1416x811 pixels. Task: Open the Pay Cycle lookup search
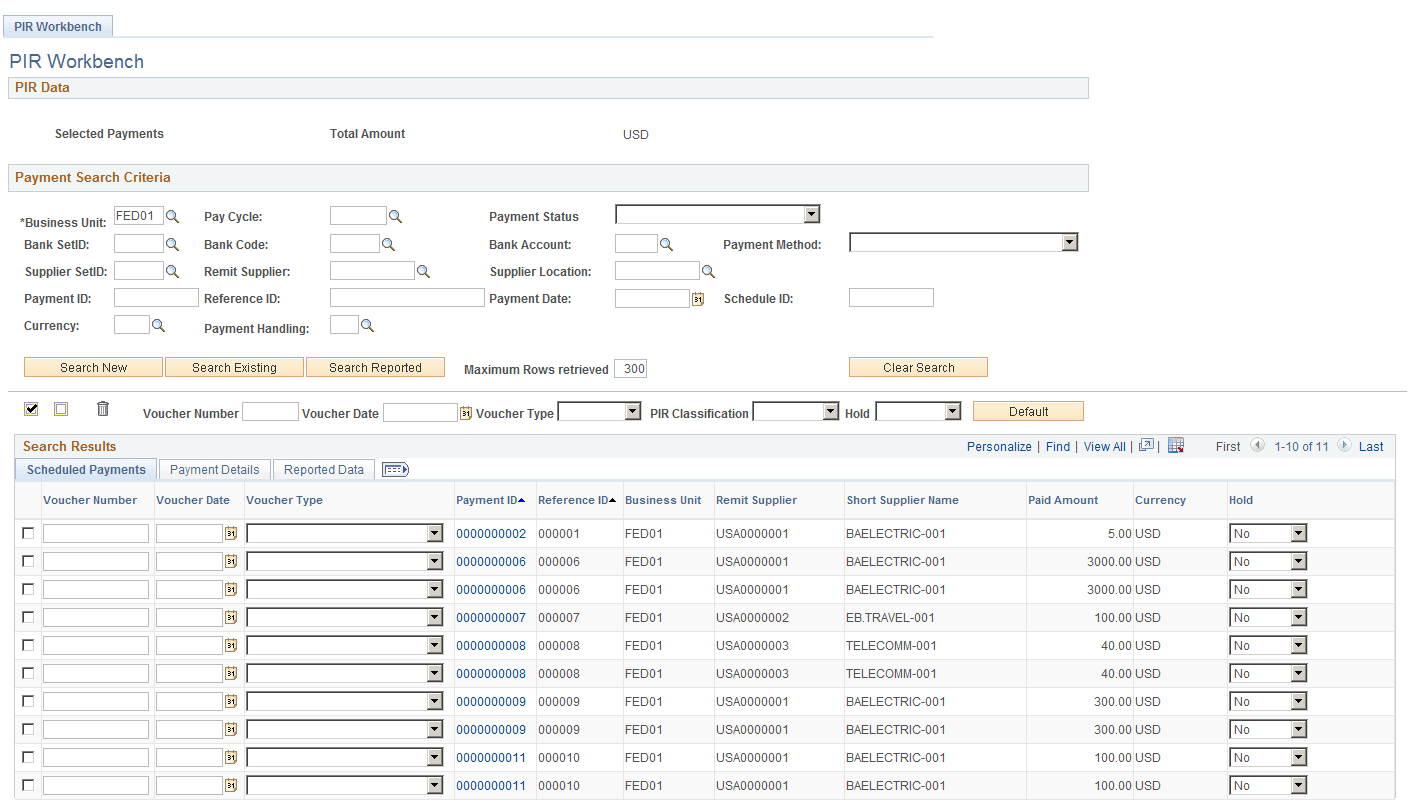tap(392, 214)
